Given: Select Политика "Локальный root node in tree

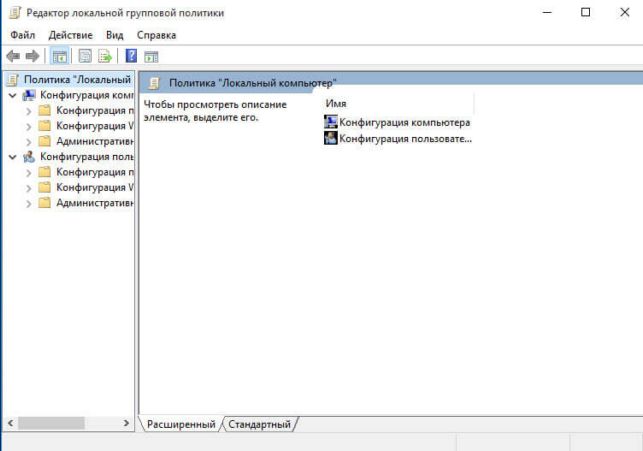Looking at the screenshot, I should point(78,80).
